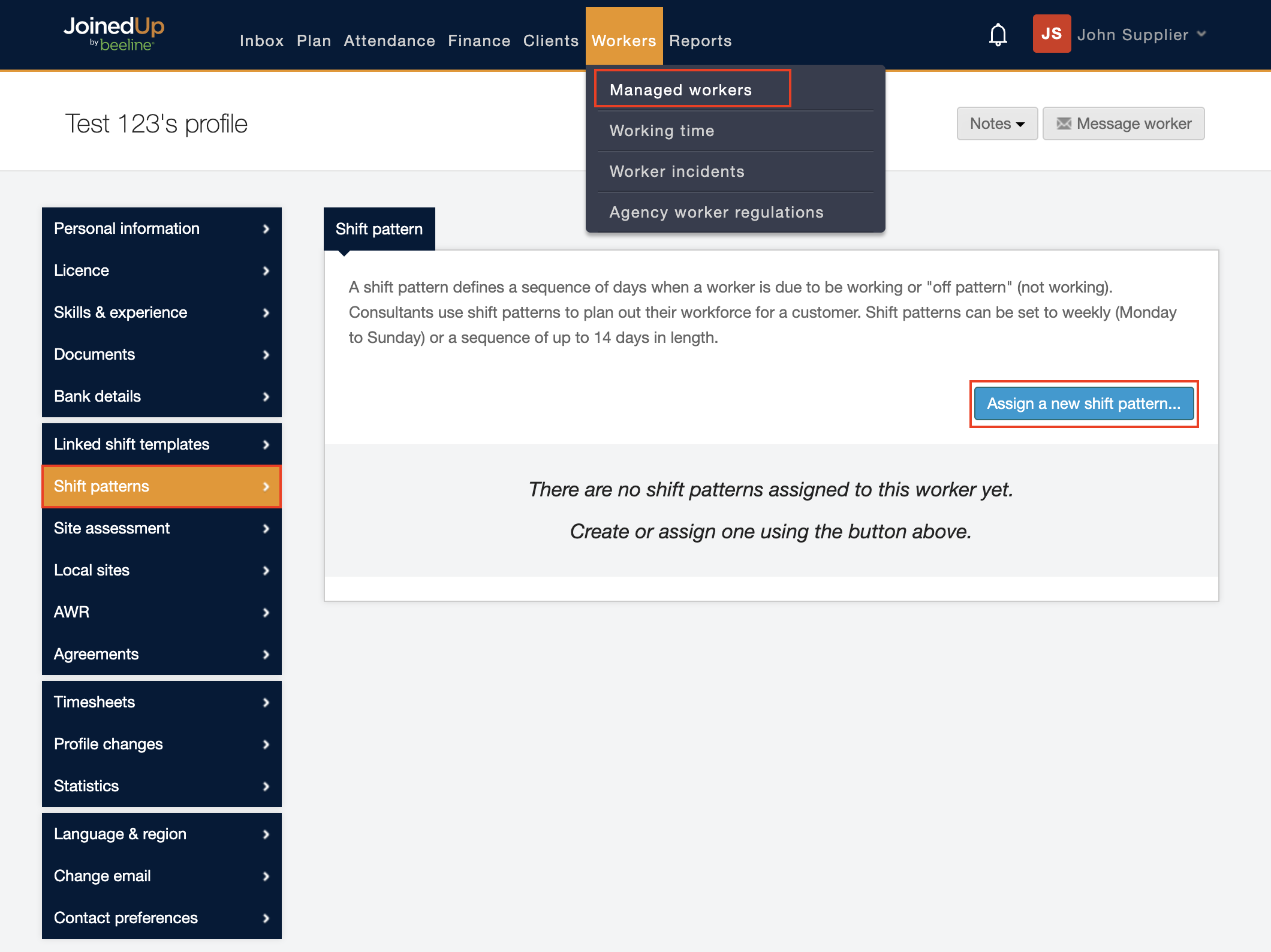The height and width of the screenshot is (952, 1271).
Task: Click Assign a new shift pattern button
Action: [x=1083, y=403]
